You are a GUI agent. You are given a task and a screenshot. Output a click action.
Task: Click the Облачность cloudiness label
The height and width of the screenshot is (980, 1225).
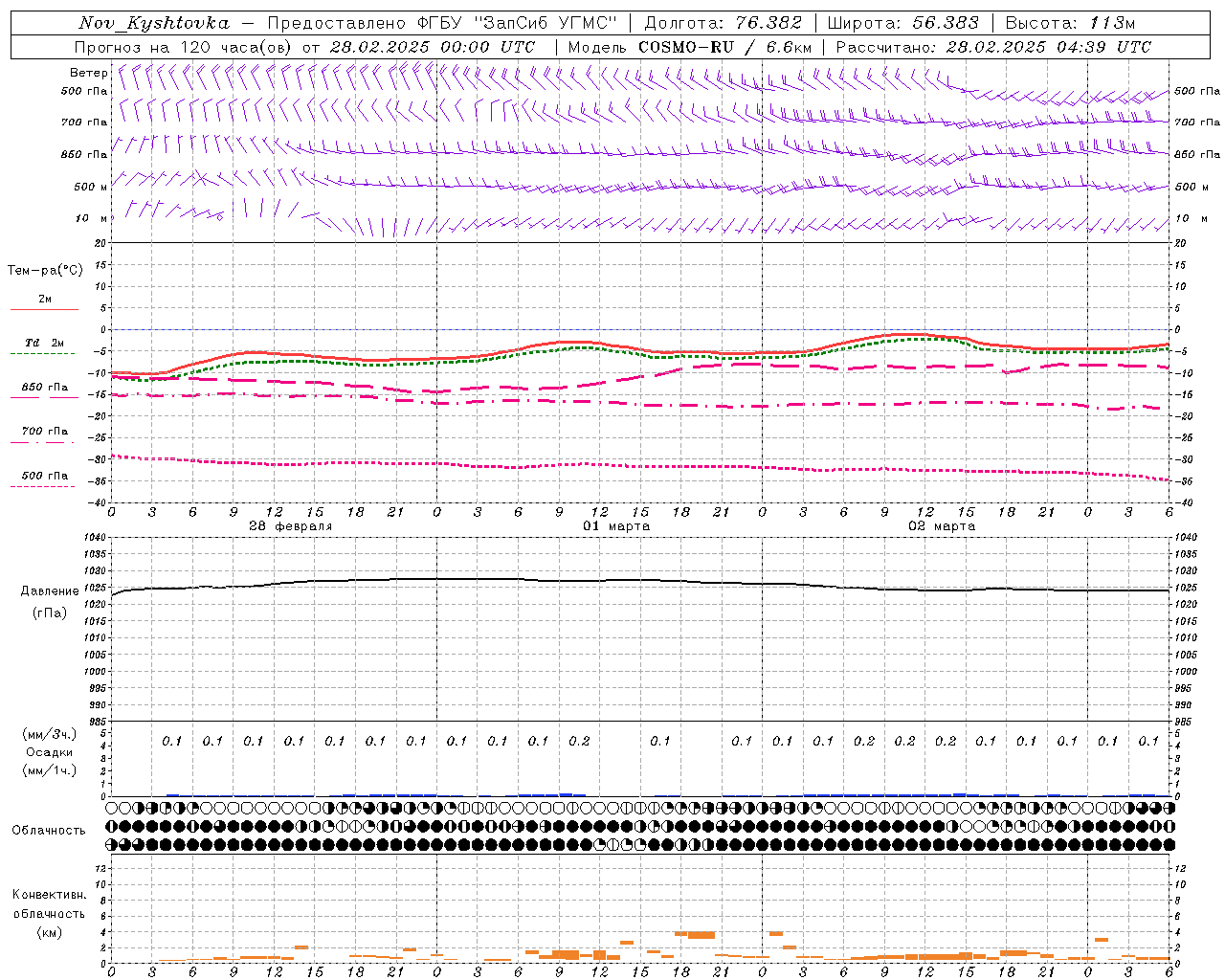[49, 831]
